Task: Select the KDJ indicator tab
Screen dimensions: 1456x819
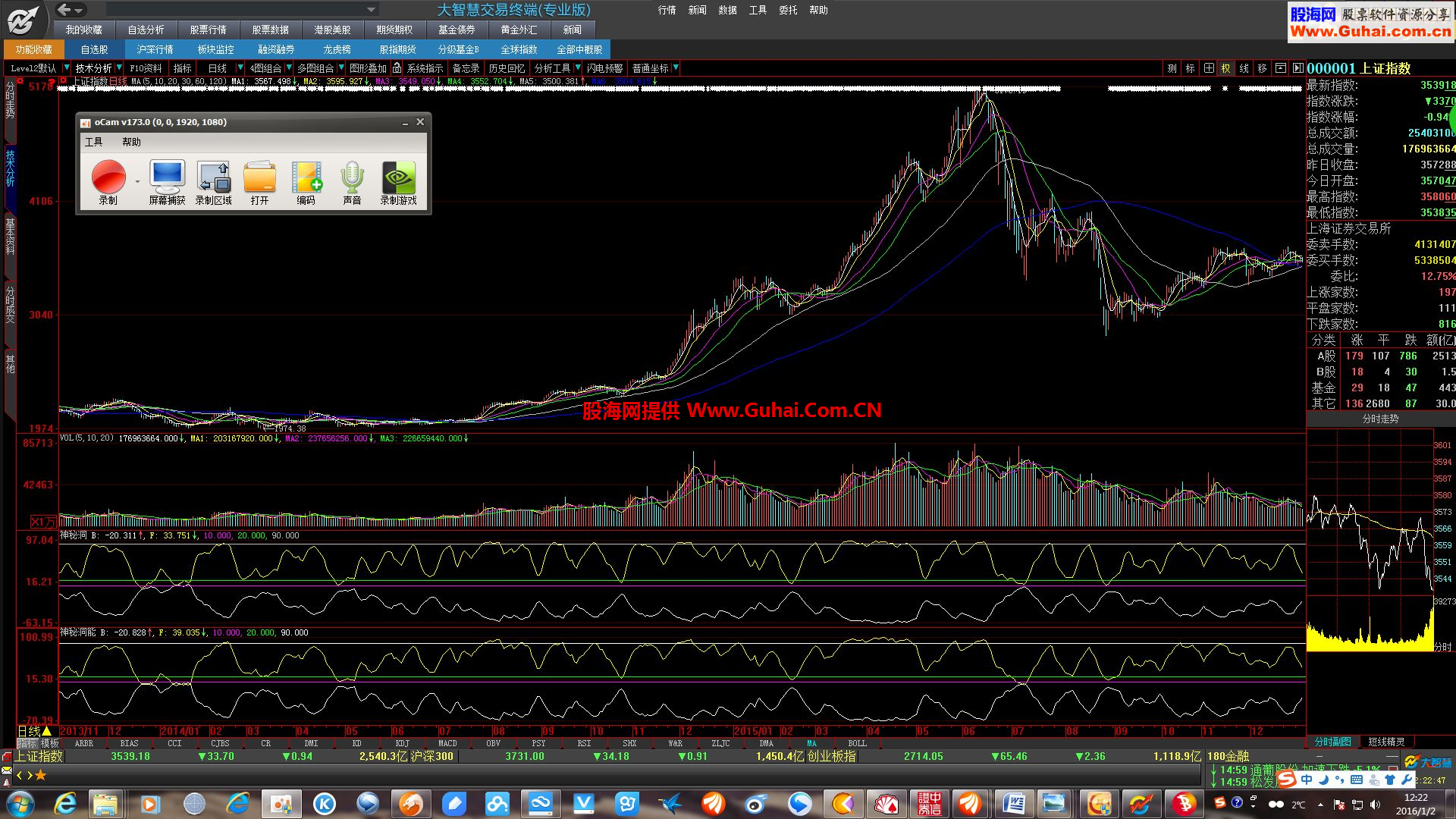Action: (402, 743)
